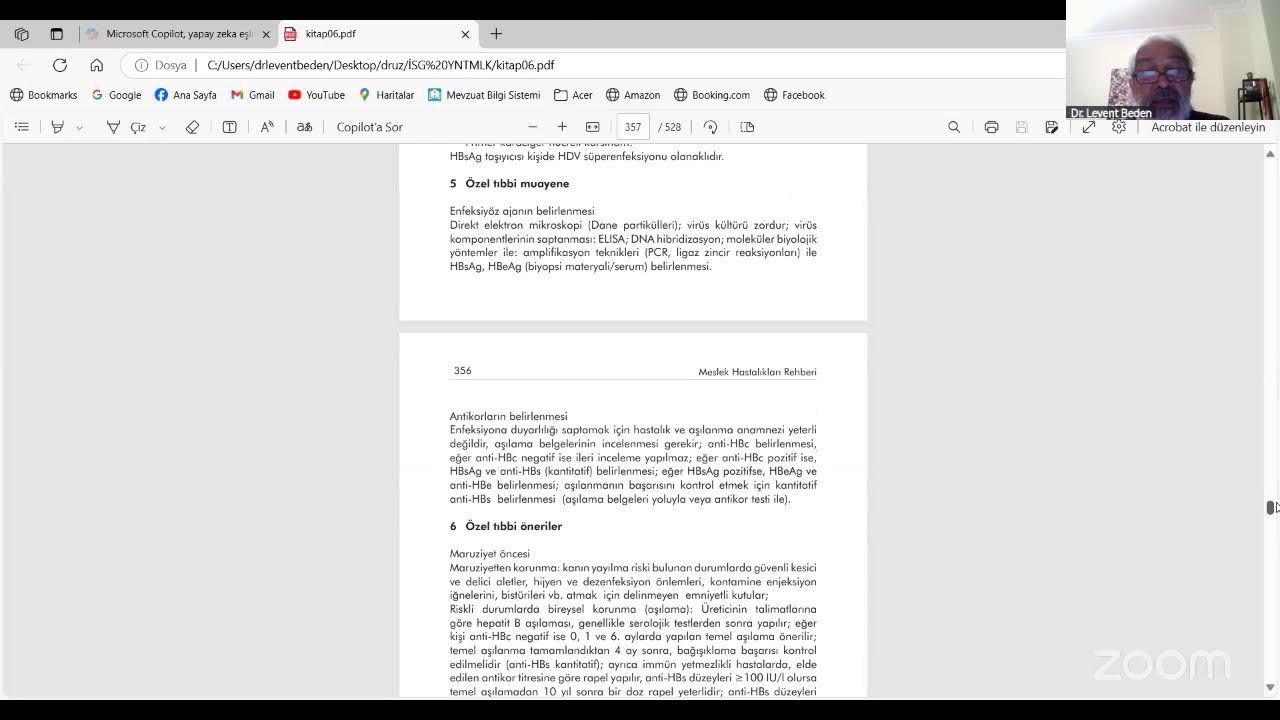Open the Ana Sayfa Facebook bookmark
This screenshot has width=1280, height=720.
(185, 95)
